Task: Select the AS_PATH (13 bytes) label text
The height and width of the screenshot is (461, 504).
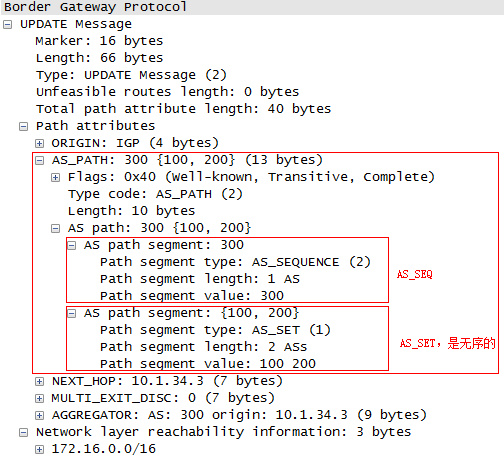Action: (187, 160)
